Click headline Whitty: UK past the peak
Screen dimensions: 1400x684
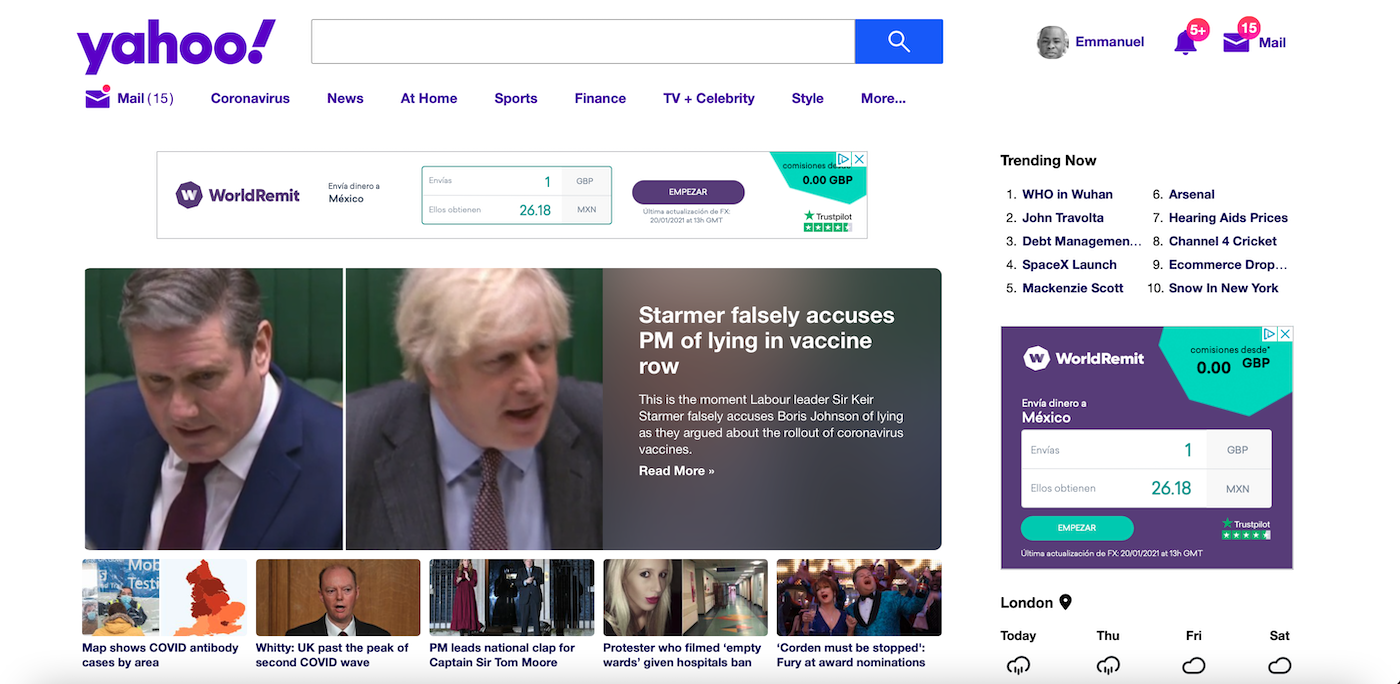(x=332, y=655)
